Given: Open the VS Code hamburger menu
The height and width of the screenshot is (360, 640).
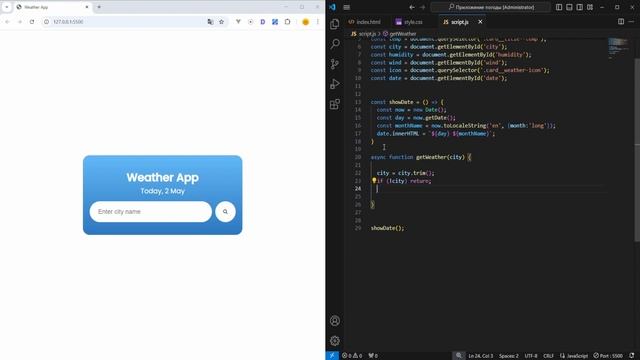Looking at the screenshot, I should coord(347,7).
